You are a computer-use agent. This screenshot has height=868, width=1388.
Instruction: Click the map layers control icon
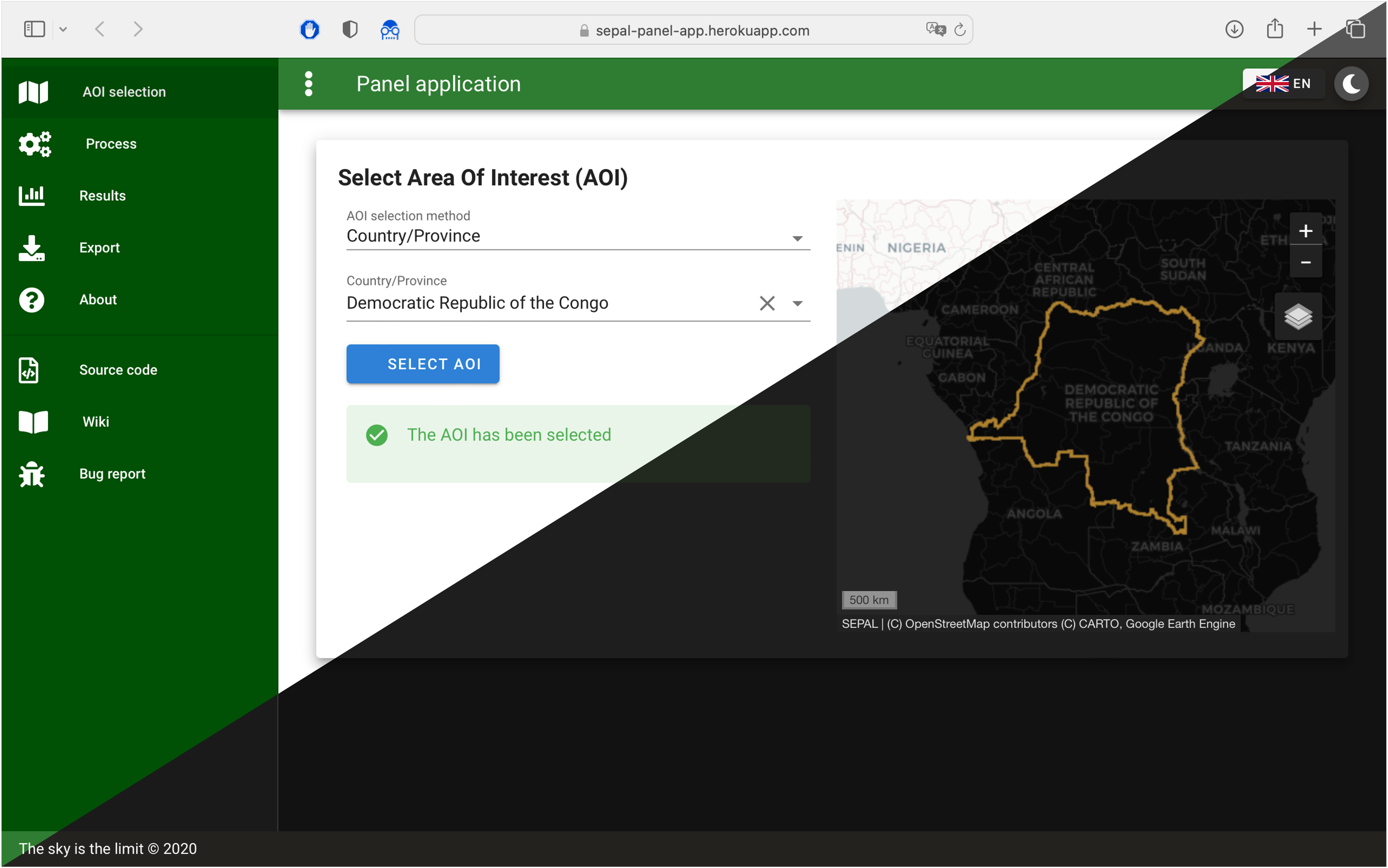1298,316
